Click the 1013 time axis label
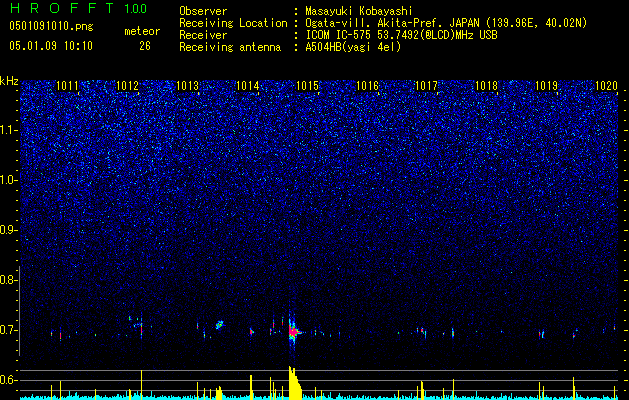 pyautogui.click(x=187, y=85)
